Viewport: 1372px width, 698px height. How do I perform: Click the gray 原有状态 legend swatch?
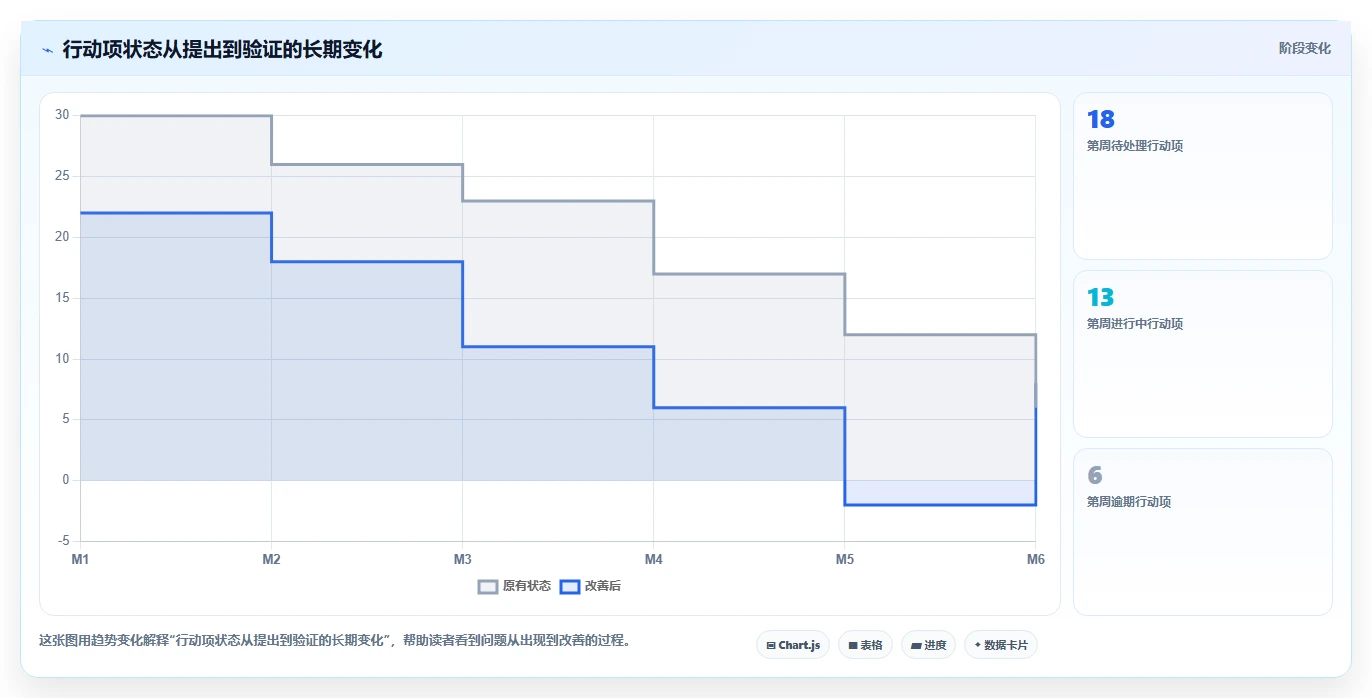click(488, 587)
